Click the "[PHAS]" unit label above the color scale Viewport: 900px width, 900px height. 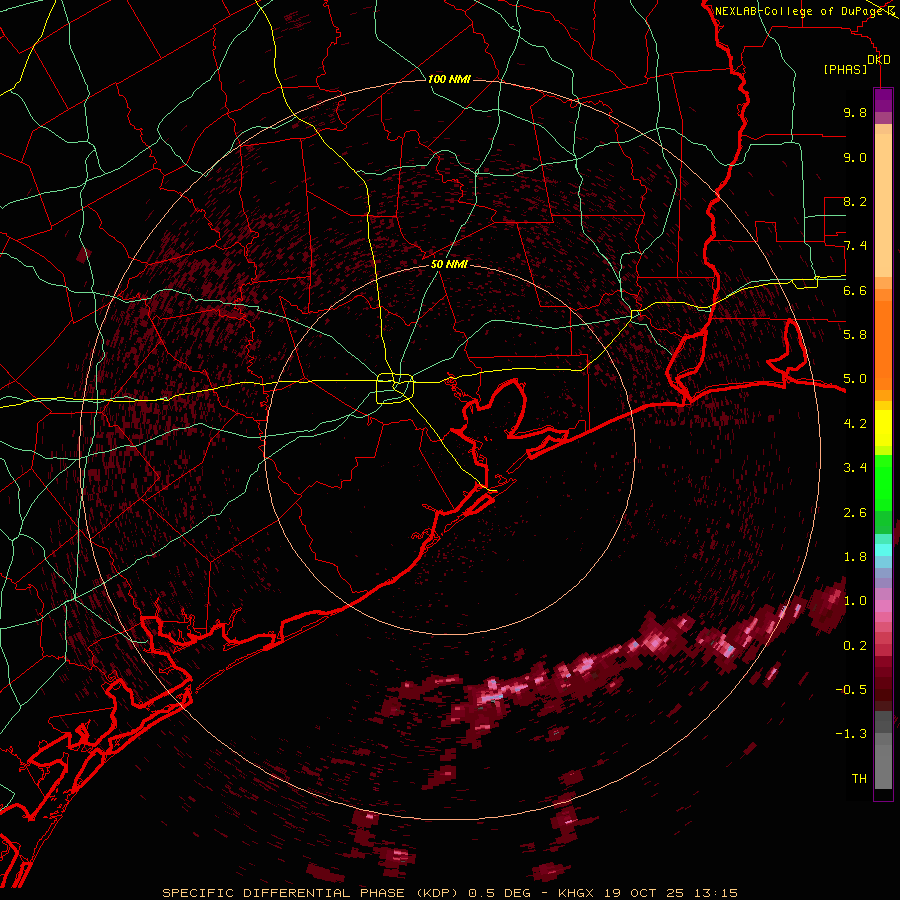click(x=845, y=70)
